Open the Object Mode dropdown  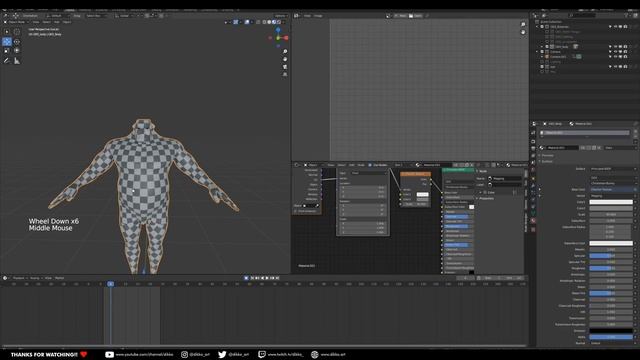click(x=16, y=22)
